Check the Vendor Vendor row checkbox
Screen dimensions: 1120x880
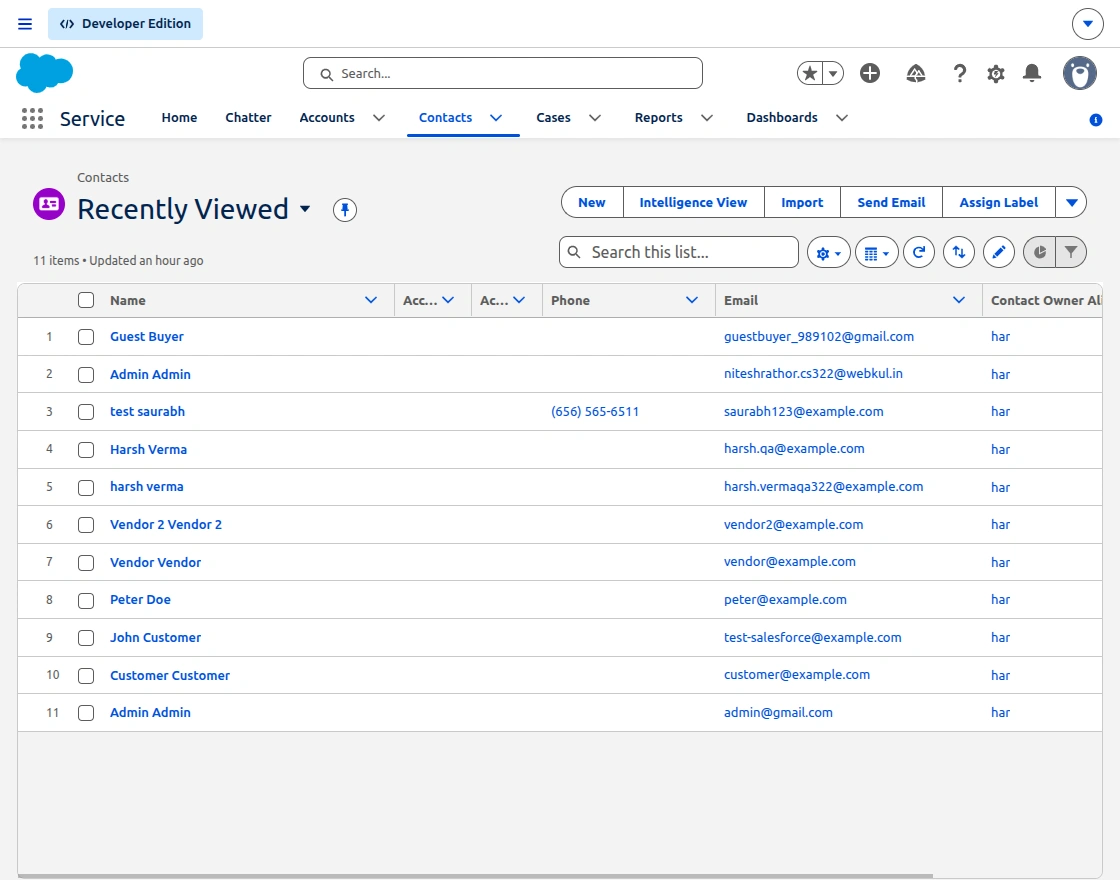pyautogui.click(x=86, y=563)
